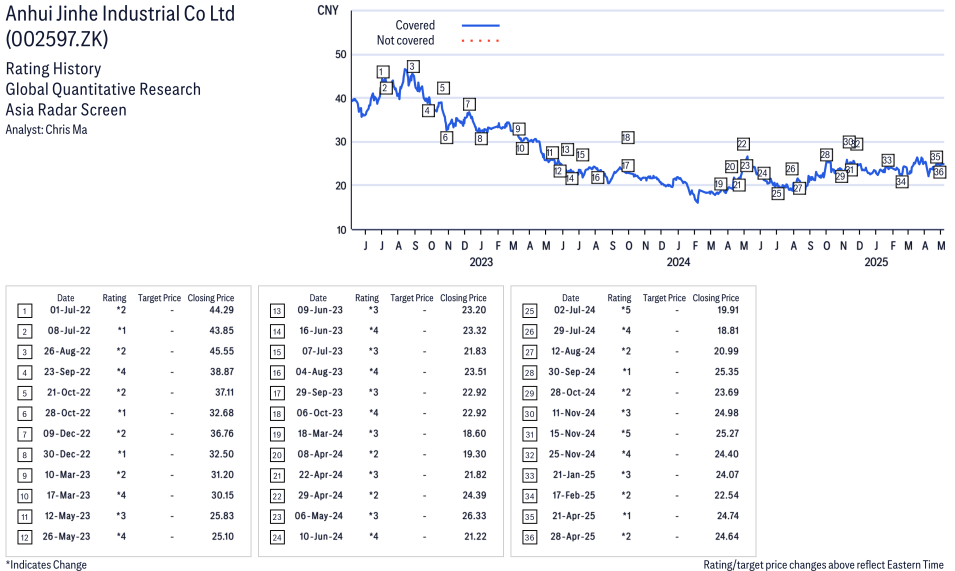
Task: Select the Analyst: Chris Ma text
Action: click(x=46, y=130)
